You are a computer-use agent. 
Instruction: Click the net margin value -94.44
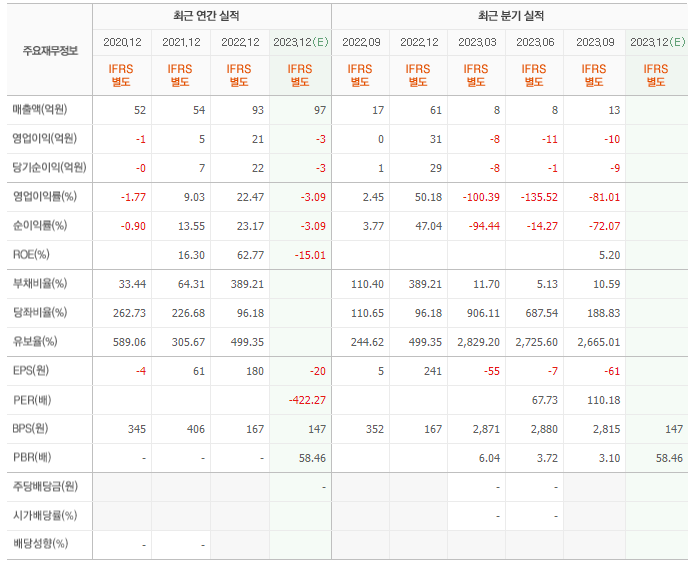pos(484,227)
